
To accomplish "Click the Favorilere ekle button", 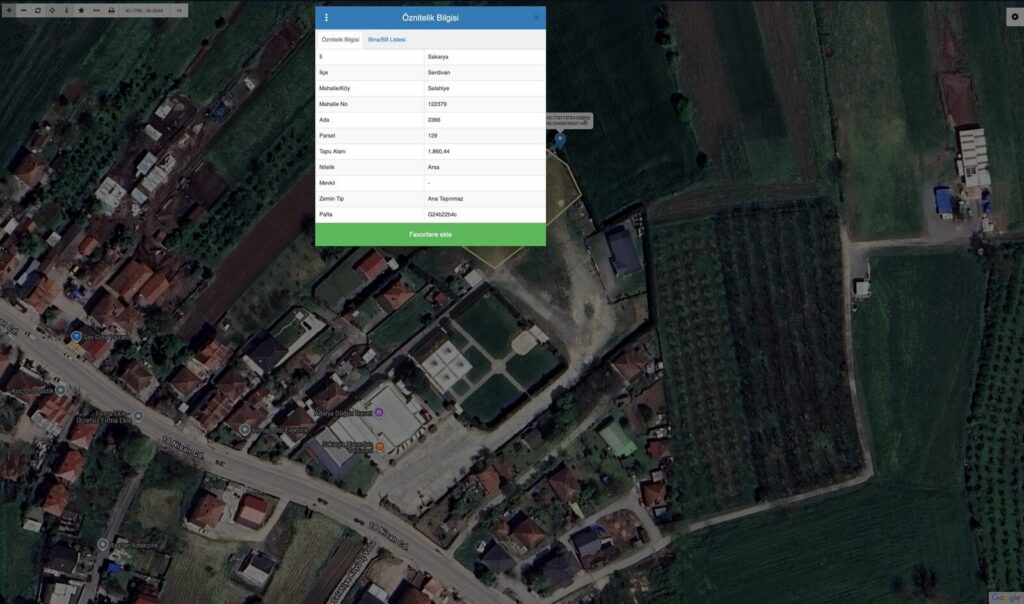I will [x=430, y=234].
